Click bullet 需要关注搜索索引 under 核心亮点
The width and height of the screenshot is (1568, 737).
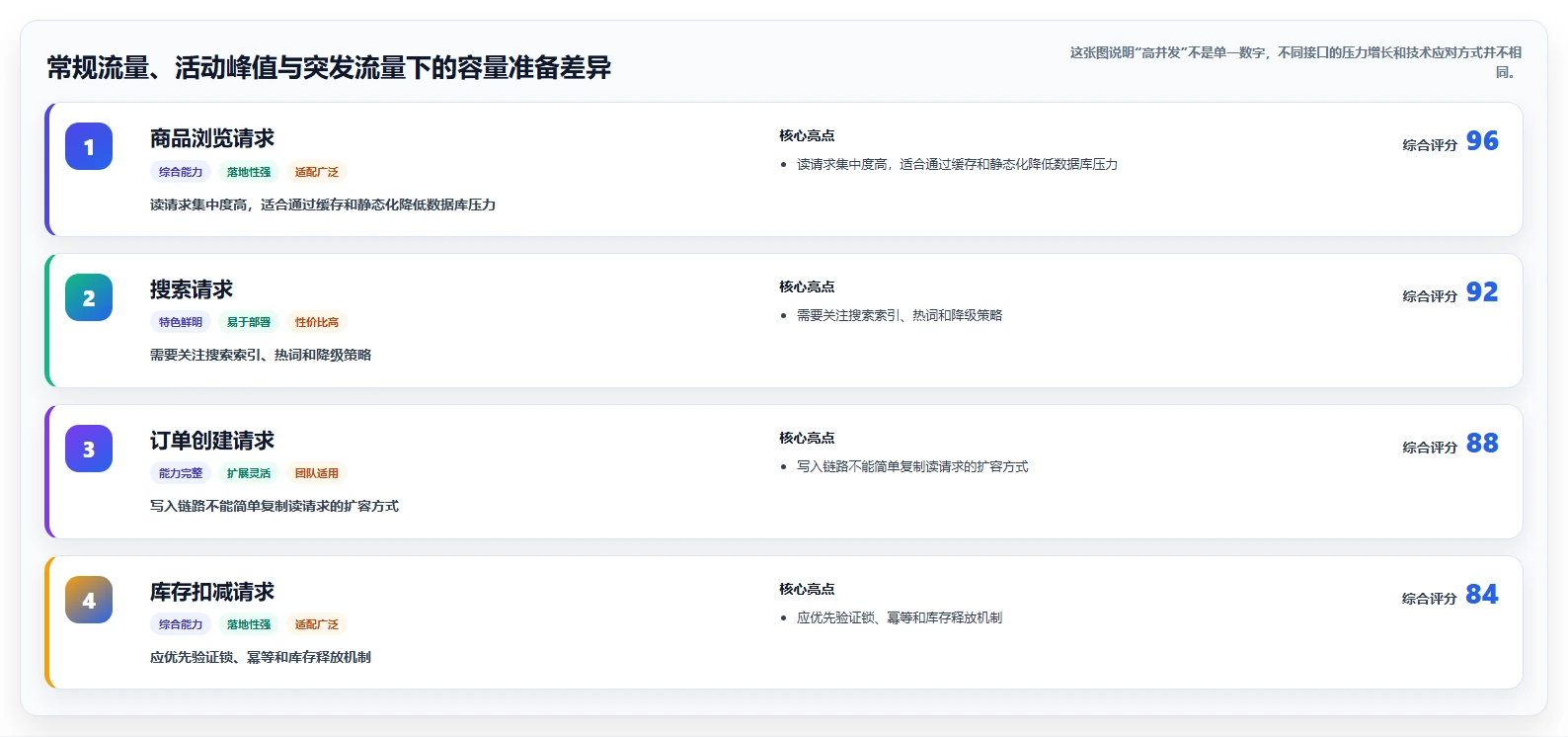(900, 315)
